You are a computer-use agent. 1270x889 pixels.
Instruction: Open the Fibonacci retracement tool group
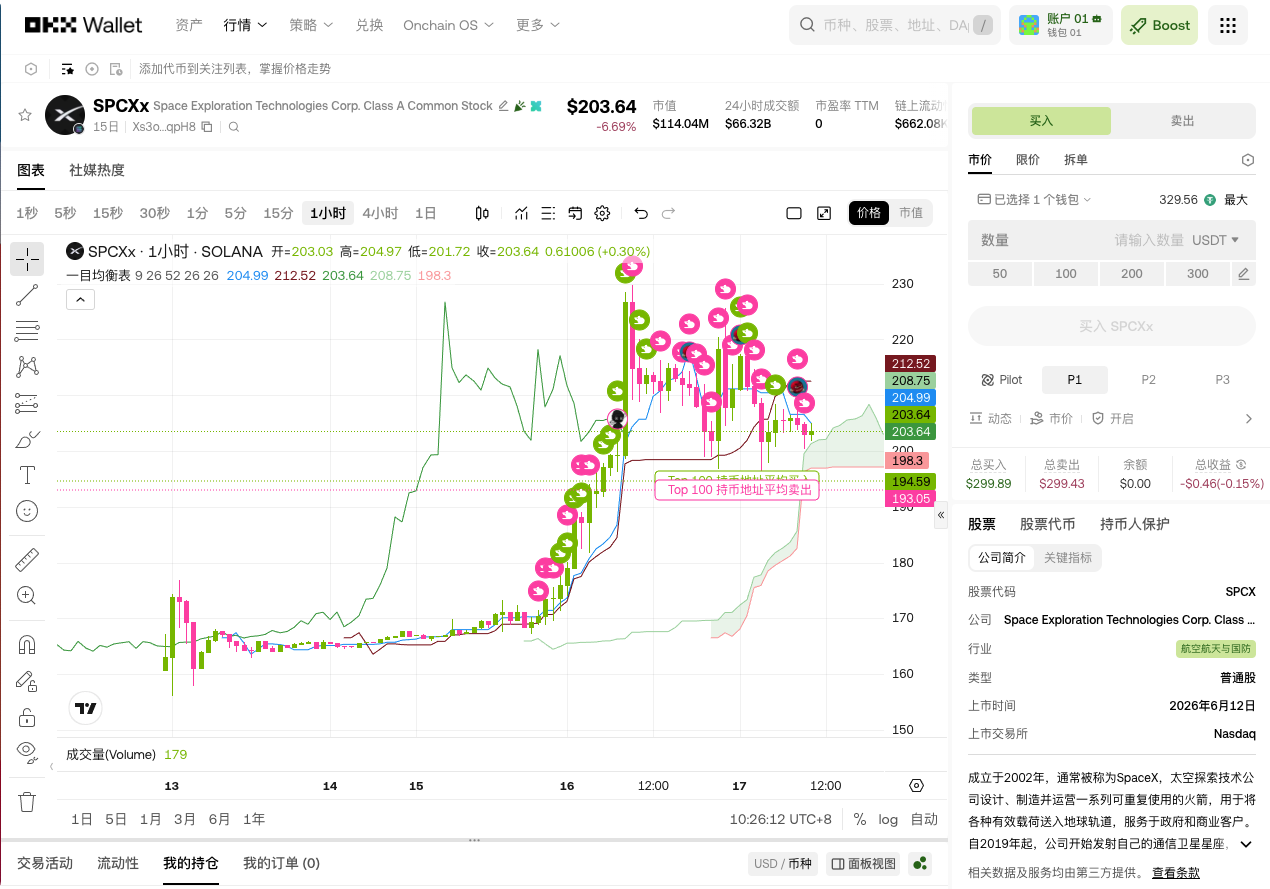pos(27,331)
